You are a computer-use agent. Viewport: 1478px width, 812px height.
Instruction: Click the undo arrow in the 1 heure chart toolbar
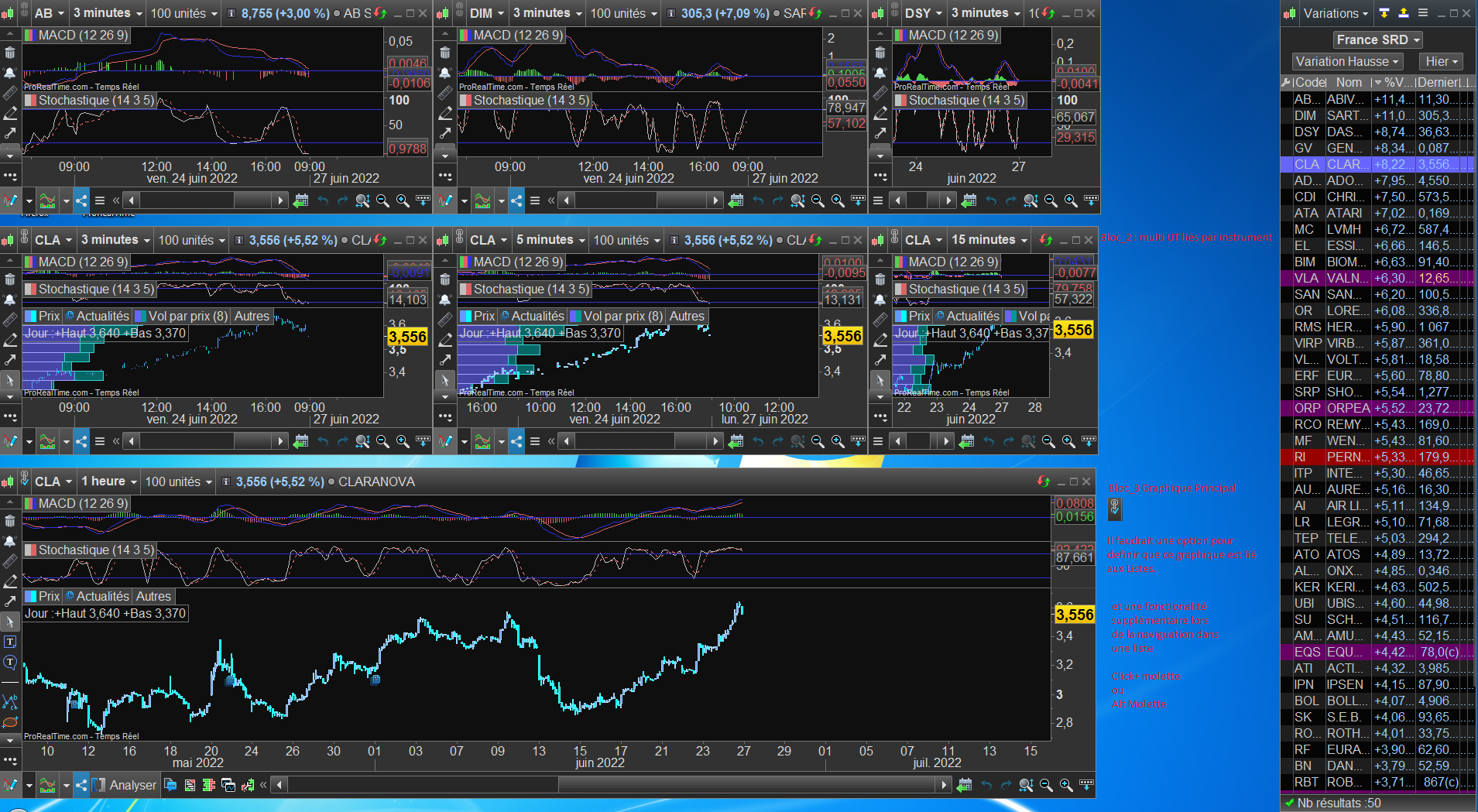pos(986,785)
